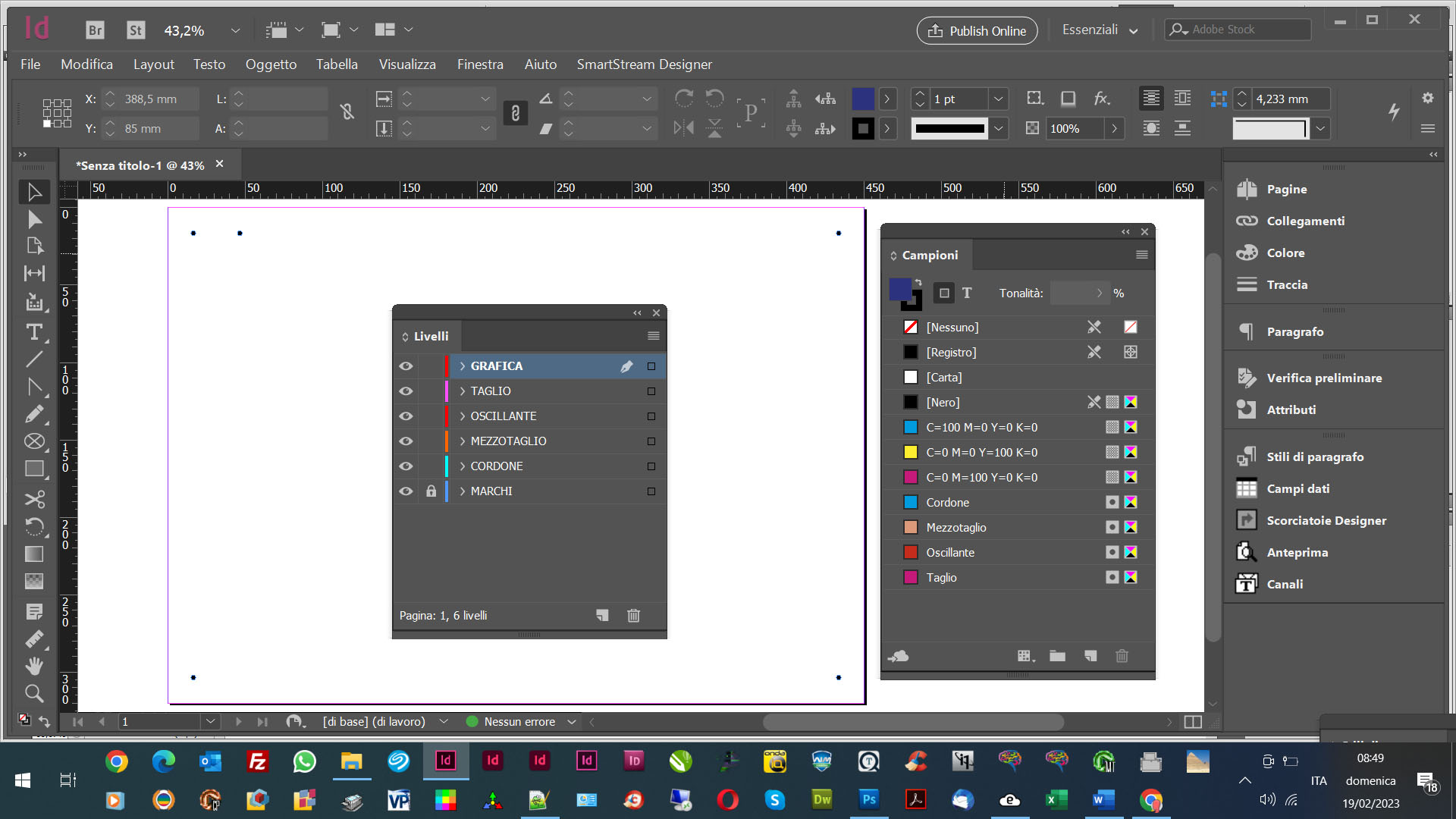This screenshot has height=819, width=1456.
Task: Select the Scissors tool
Action: [x=34, y=499]
